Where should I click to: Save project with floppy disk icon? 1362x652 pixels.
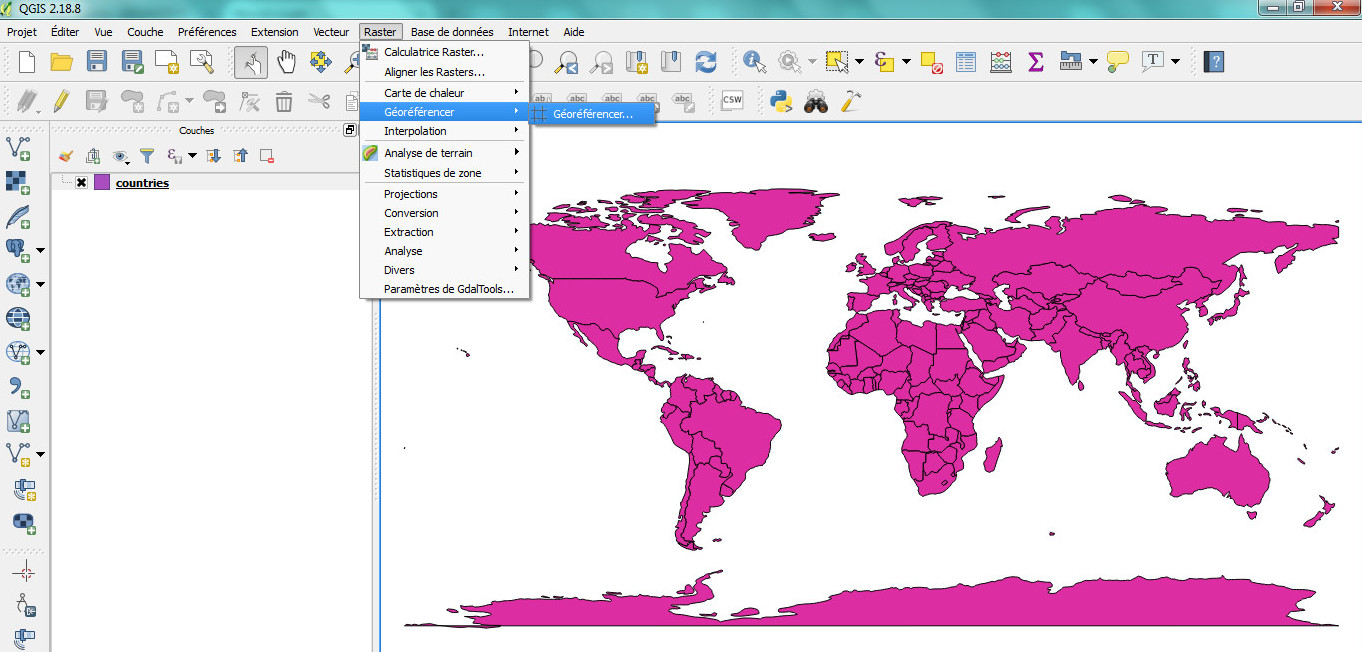tap(97, 62)
